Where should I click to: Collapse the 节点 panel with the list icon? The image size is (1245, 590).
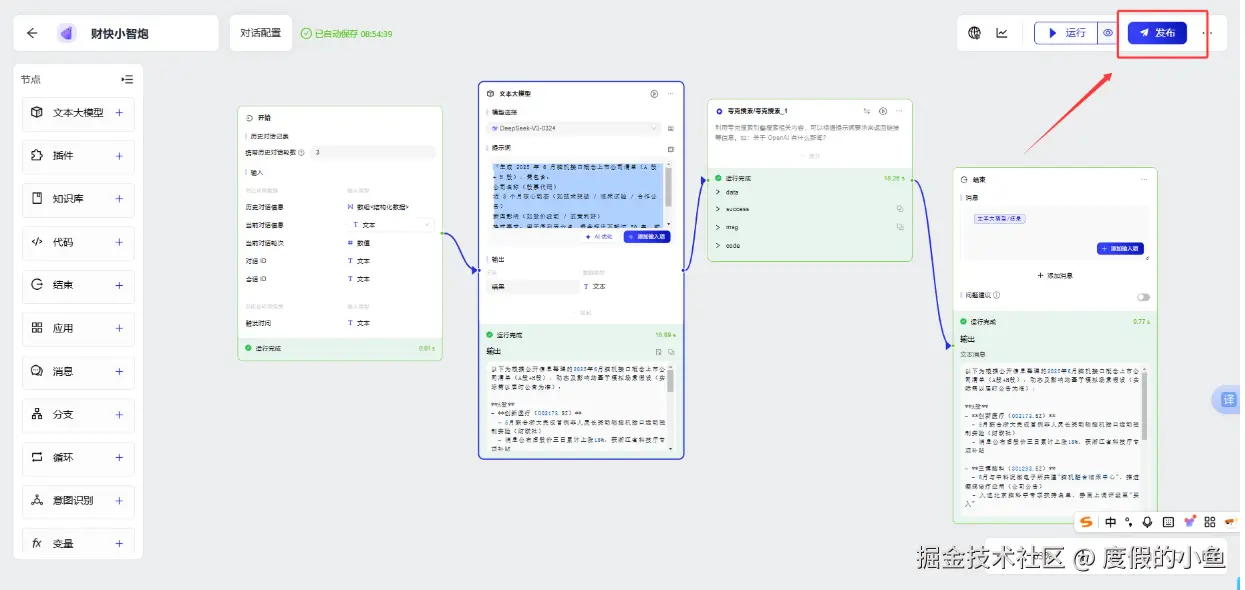tap(127, 79)
